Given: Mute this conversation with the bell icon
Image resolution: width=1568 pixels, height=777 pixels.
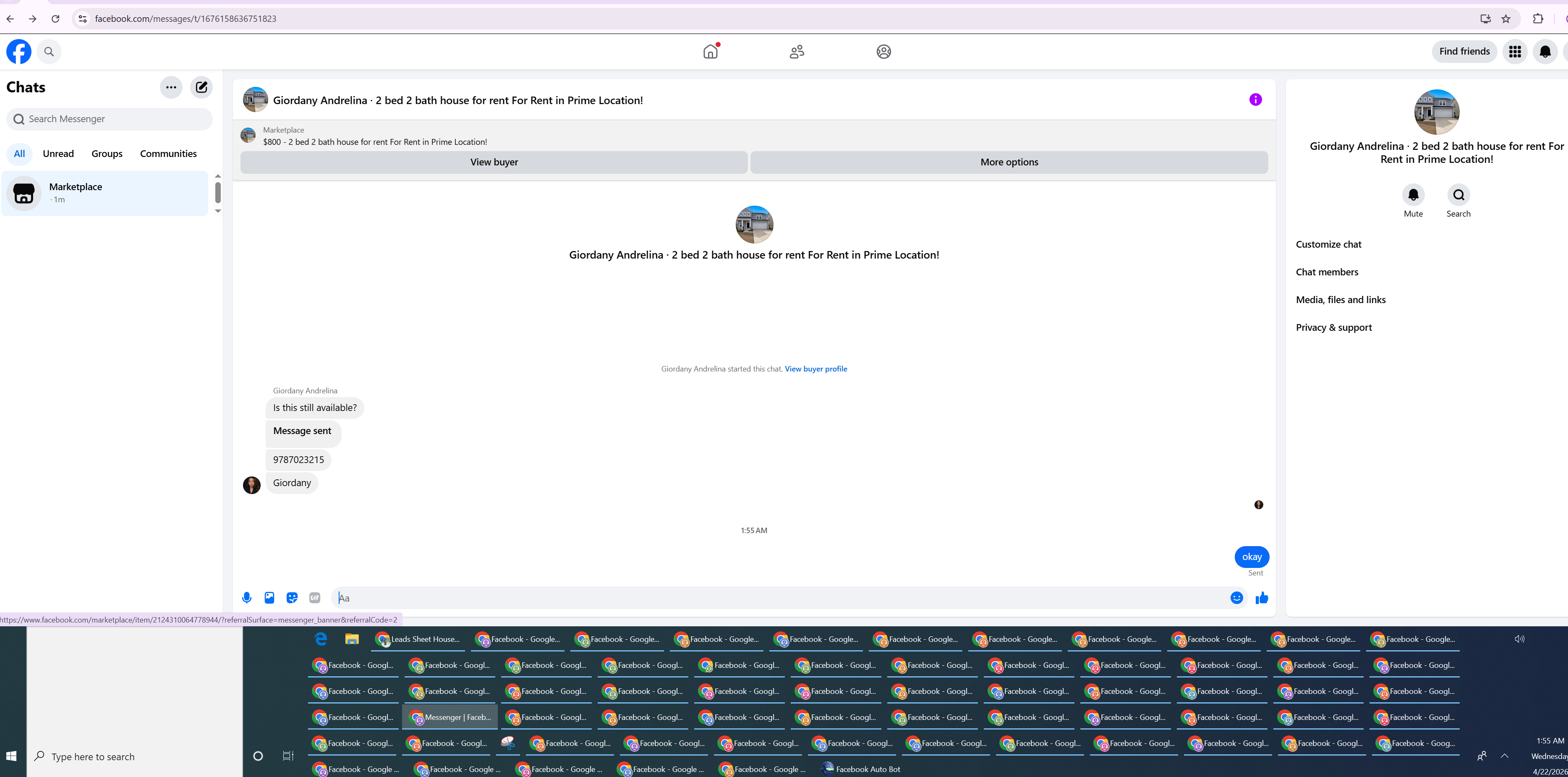Looking at the screenshot, I should tap(1413, 195).
